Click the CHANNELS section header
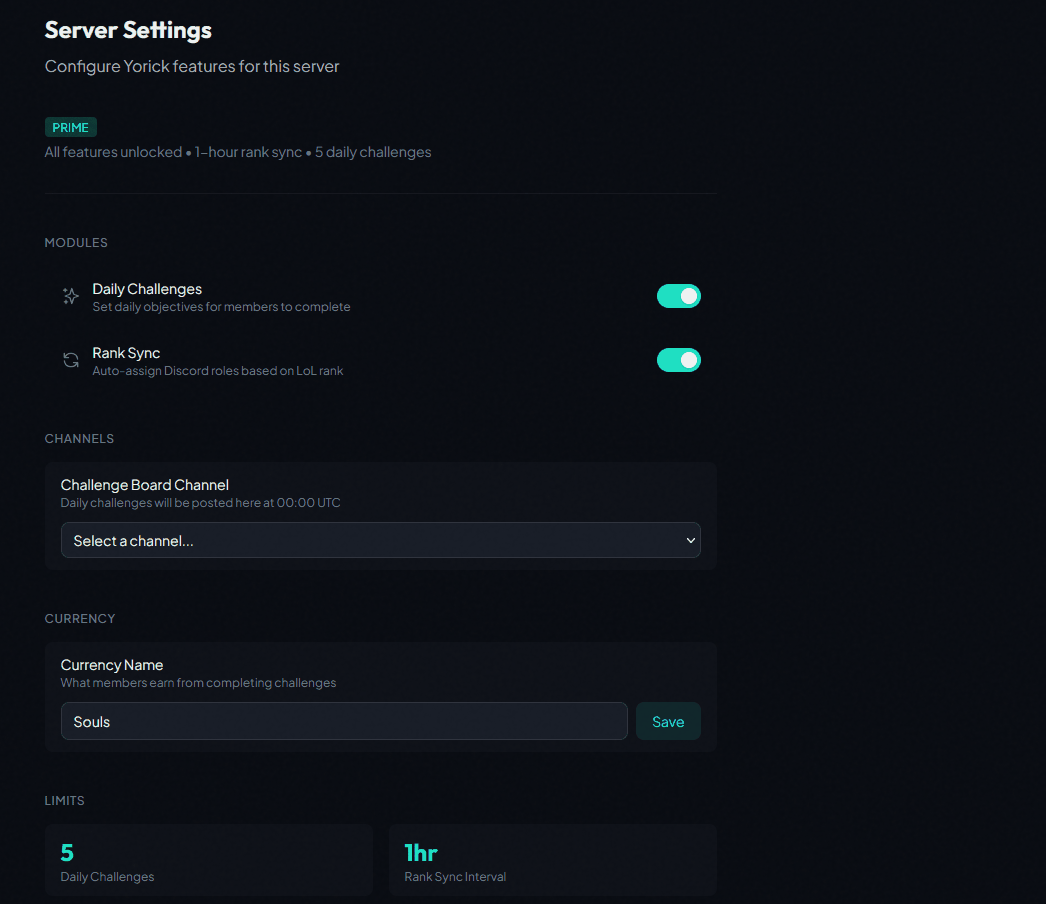 79,438
